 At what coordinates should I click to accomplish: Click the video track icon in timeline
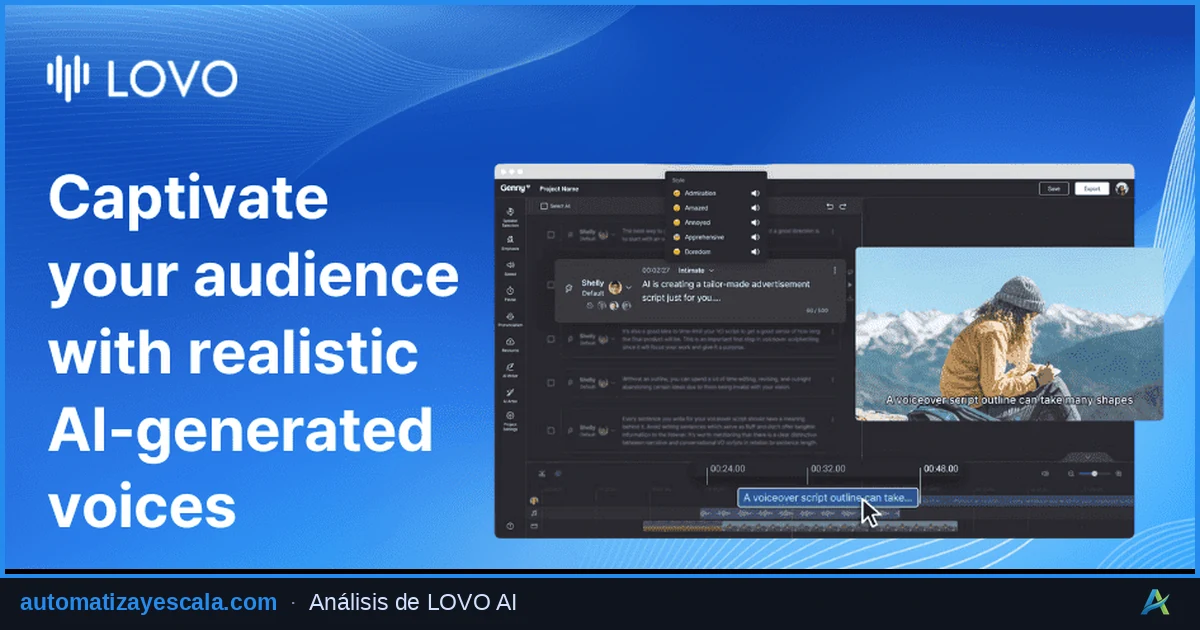535,526
